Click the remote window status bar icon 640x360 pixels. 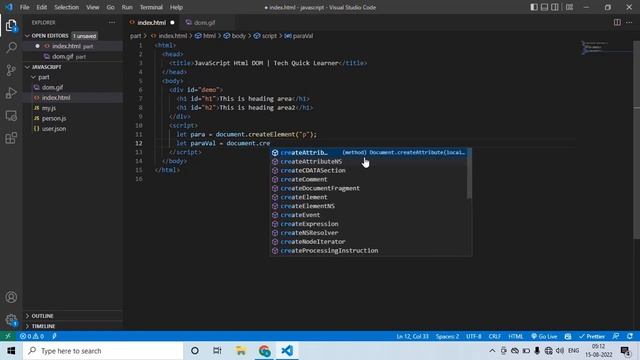(x=8, y=336)
